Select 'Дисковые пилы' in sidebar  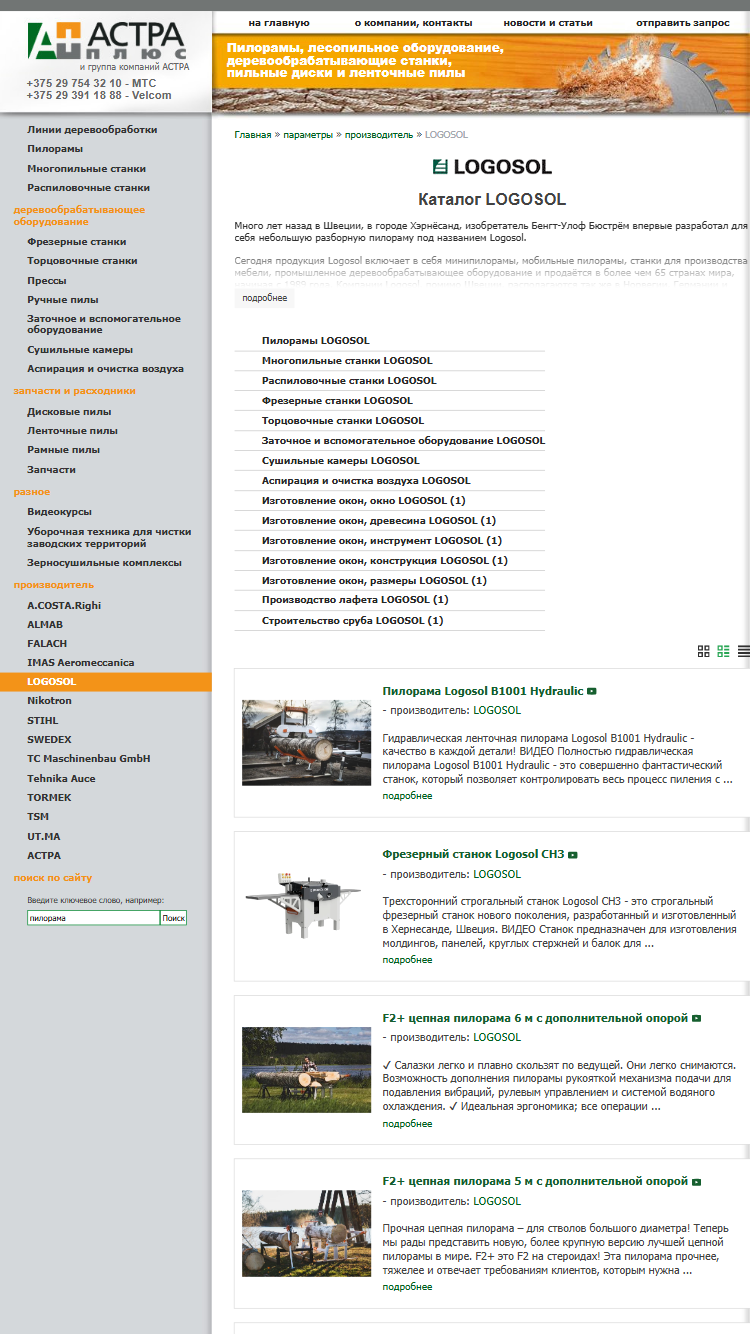(x=69, y=412)
